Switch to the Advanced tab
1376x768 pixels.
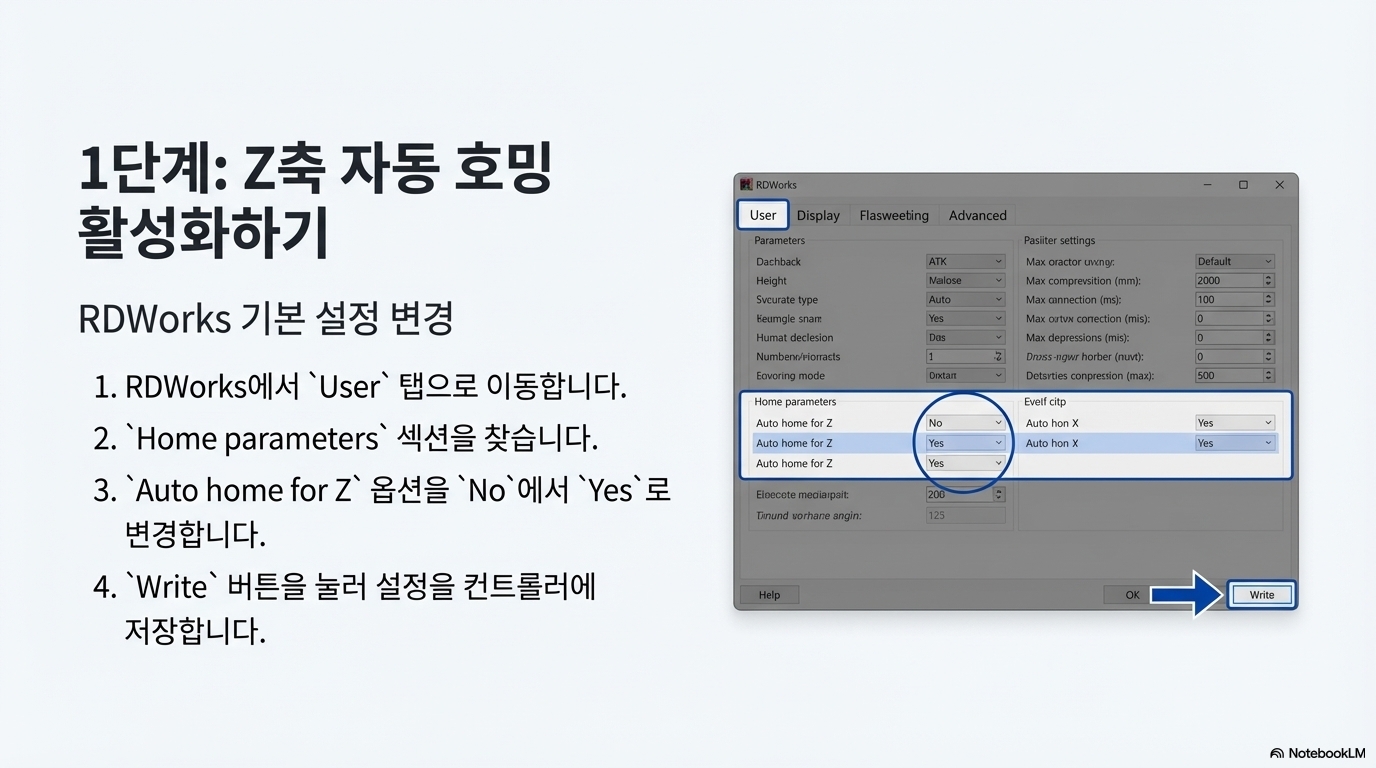click(x=977, y=215)
